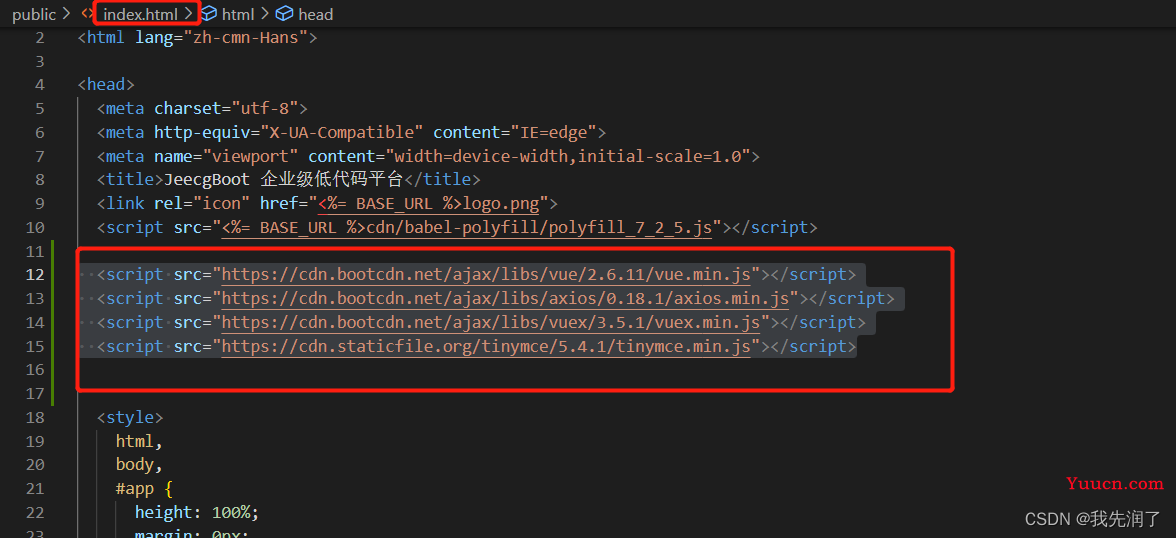Click the closing </script> tag on line 10

(770, 227)
